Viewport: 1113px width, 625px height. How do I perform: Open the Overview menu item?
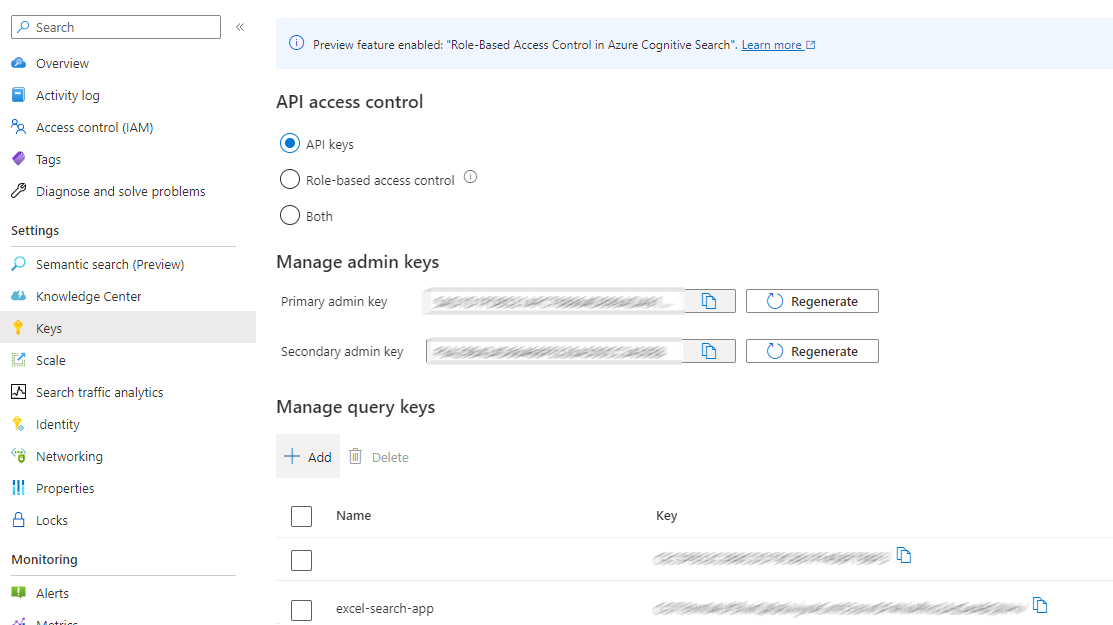62,63
